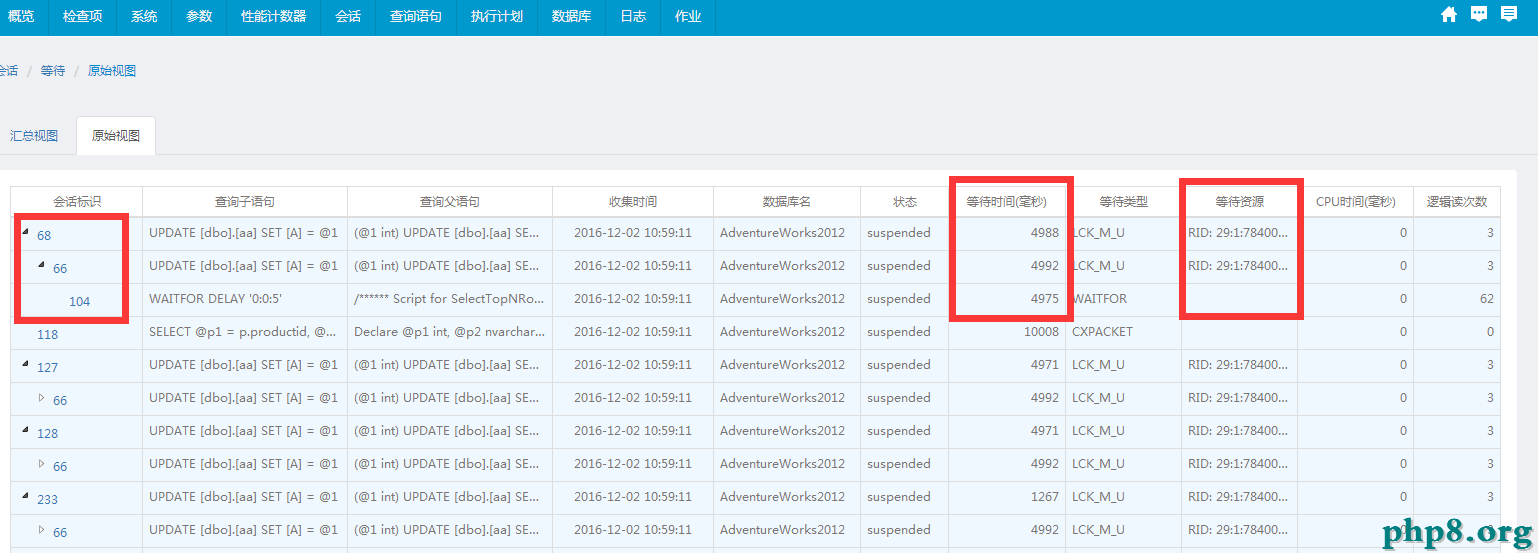Viewport: 1538px width, 553px height.
Task: Click the suspended status in session 104 row
Action: 899,299
